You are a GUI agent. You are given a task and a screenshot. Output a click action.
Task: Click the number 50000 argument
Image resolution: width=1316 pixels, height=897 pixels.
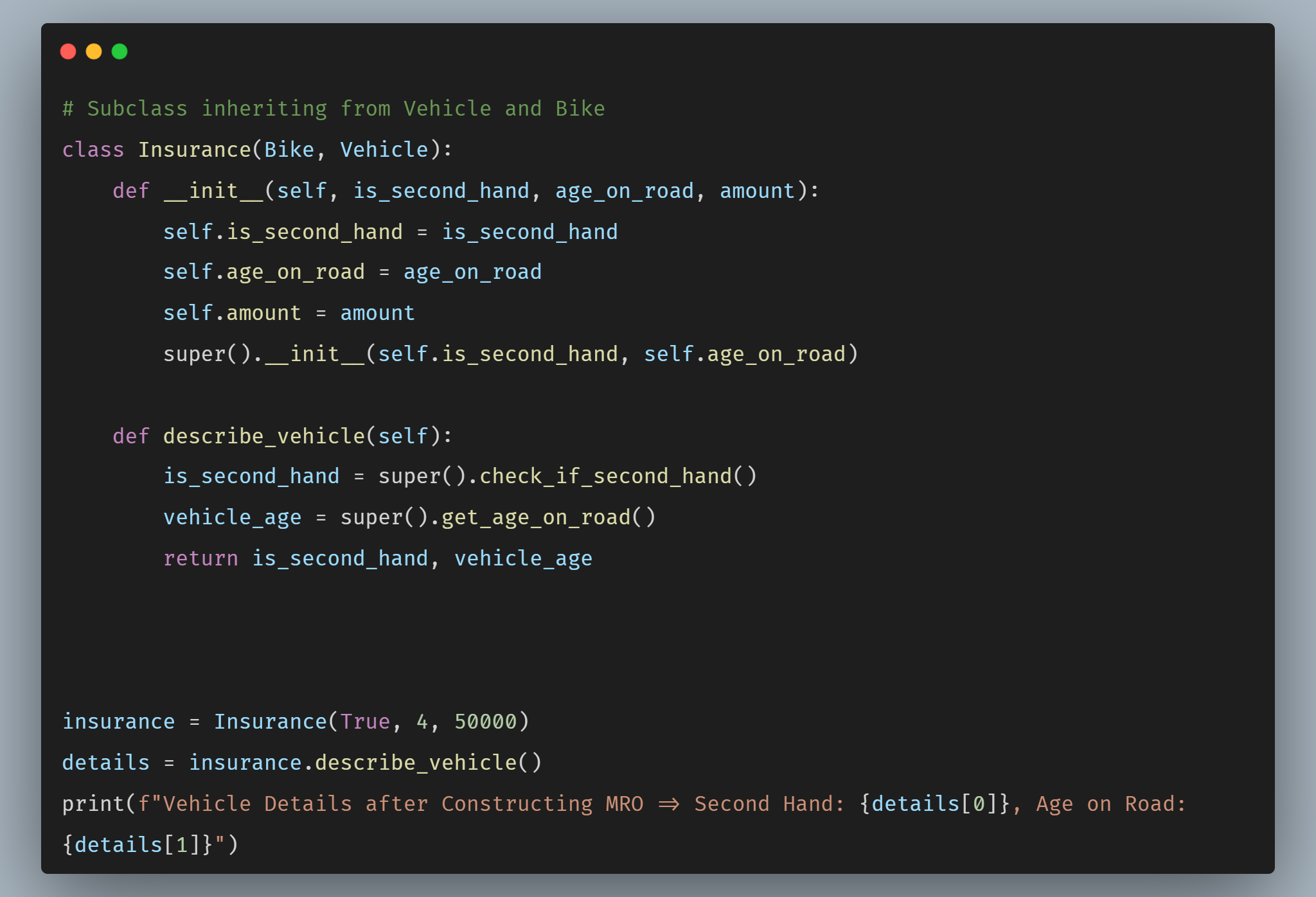[485, 722]
